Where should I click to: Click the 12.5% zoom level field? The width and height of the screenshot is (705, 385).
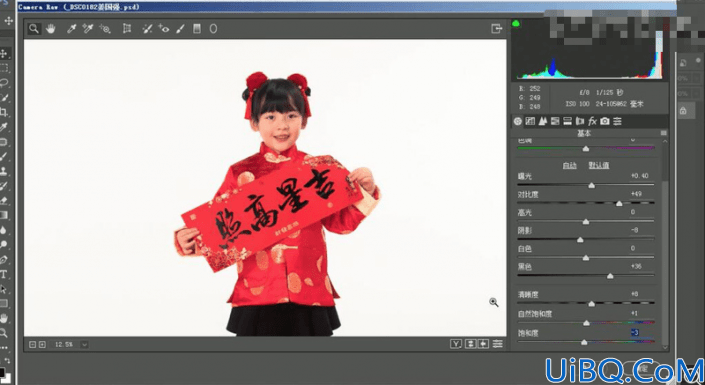(x=64, y=345)
